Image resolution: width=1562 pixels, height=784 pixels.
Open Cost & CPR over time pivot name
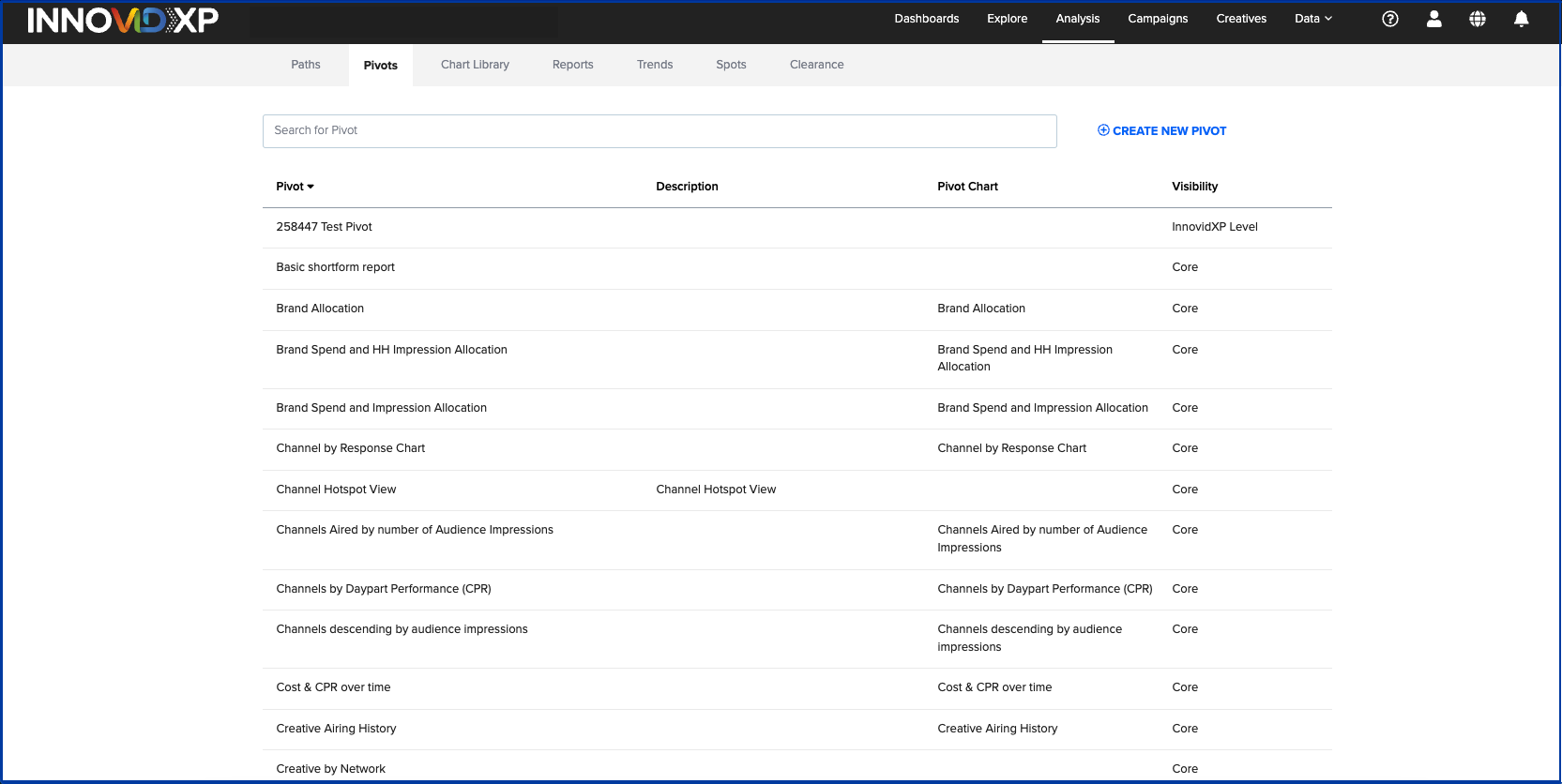(333, 687)
